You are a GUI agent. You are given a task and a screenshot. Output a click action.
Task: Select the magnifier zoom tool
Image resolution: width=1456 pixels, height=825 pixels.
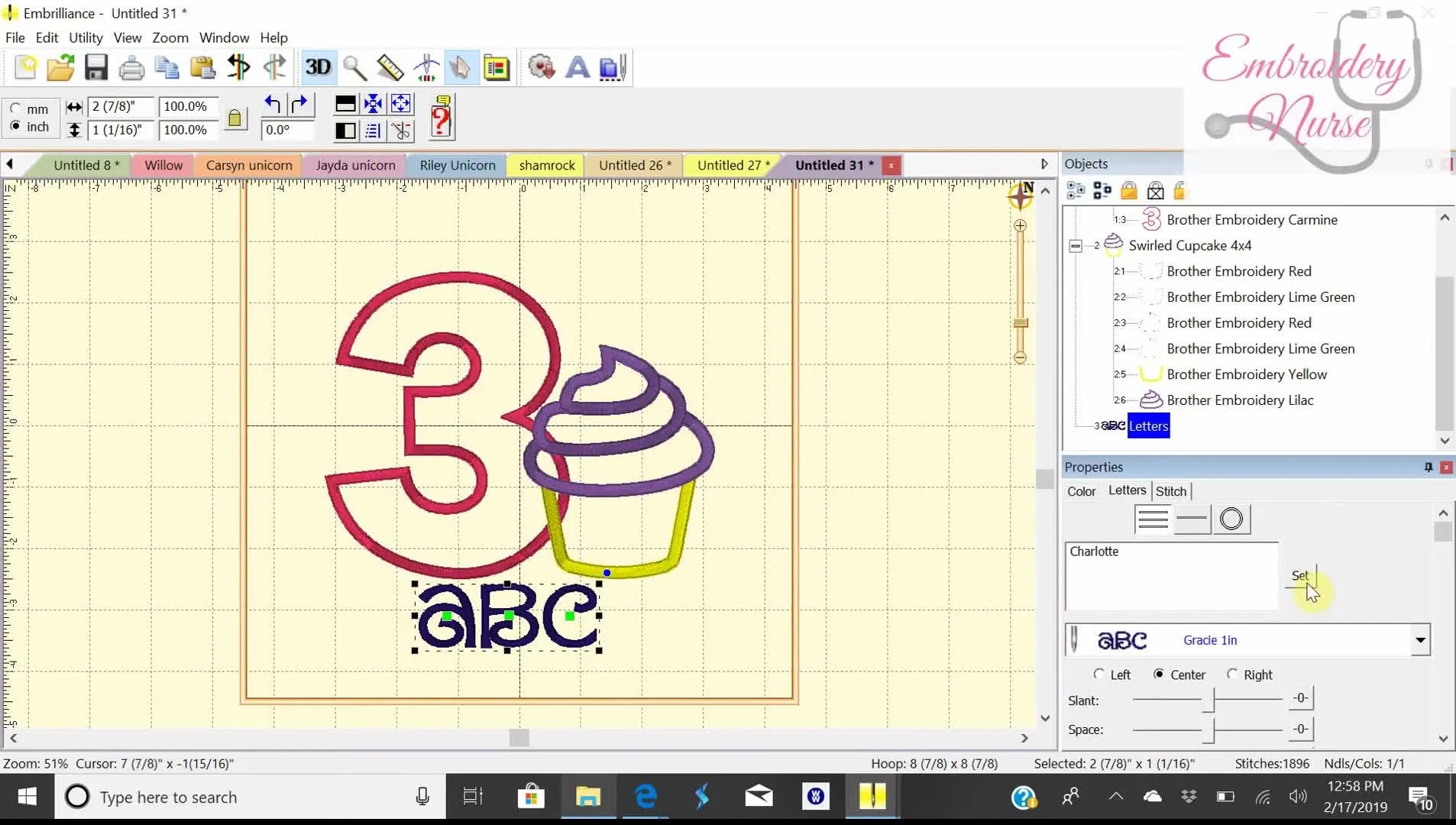[354, 67]
